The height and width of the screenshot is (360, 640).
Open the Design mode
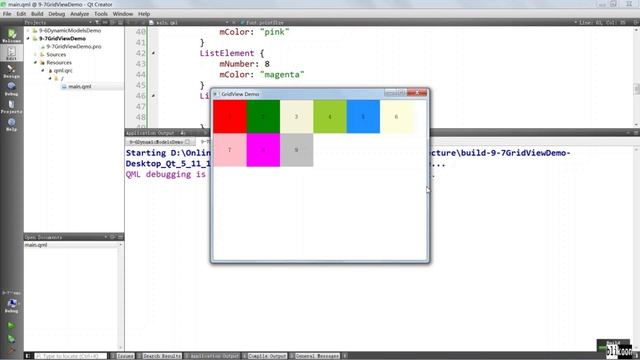pos(11,71)
